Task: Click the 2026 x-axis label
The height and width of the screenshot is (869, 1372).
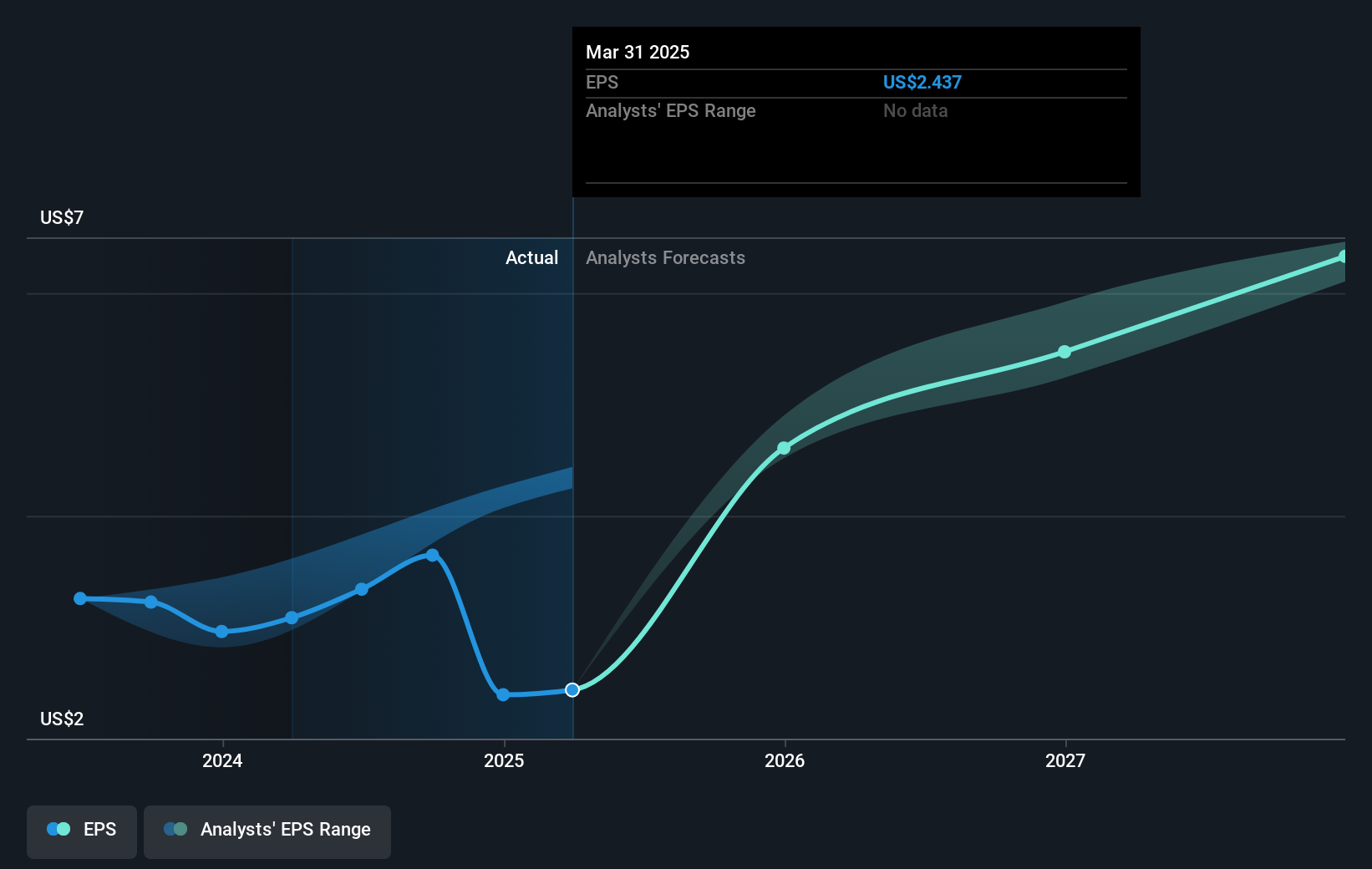Action: (x=785, y=760)
